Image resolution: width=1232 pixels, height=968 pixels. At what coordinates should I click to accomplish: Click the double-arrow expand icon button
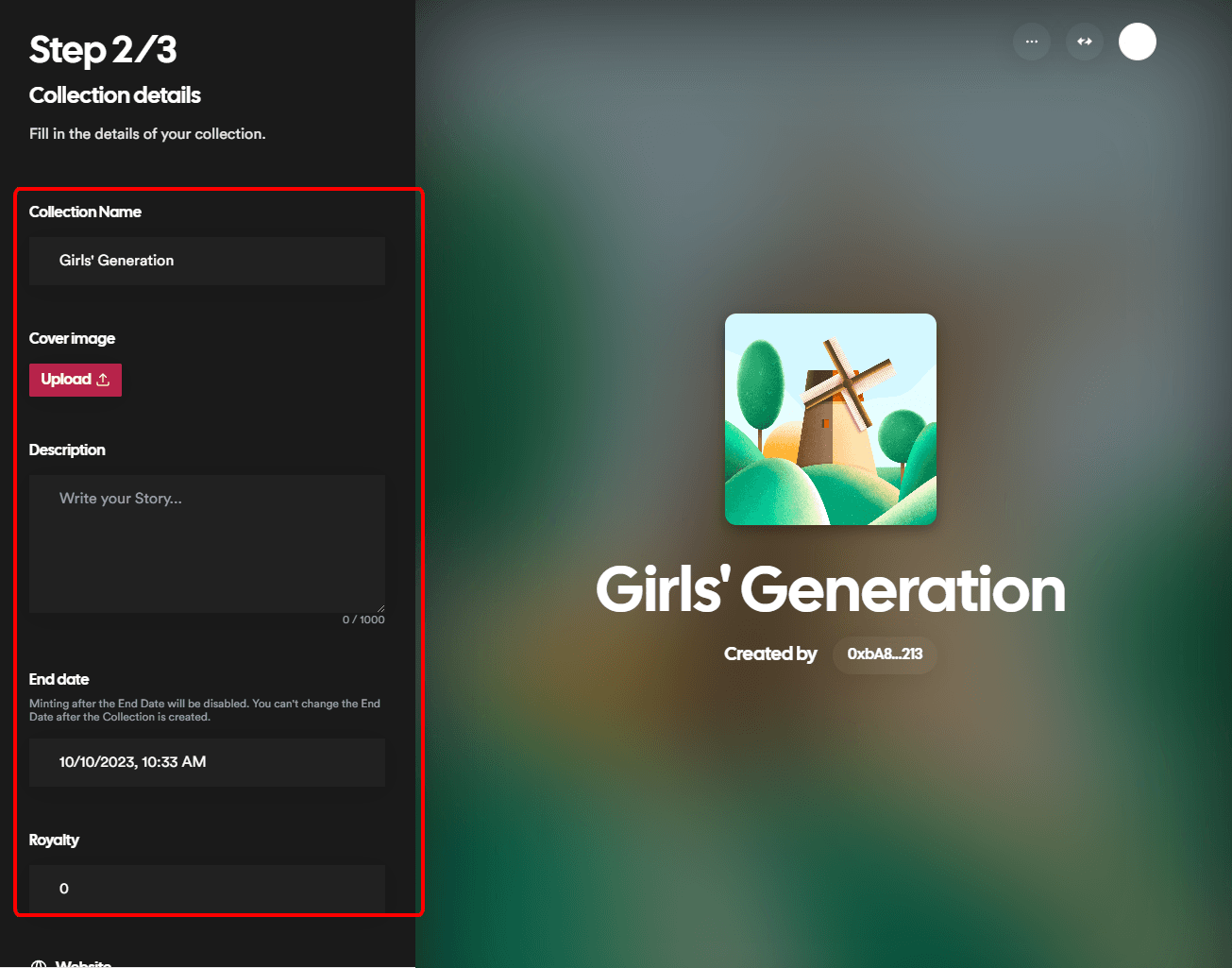click(x=1085, y=42)
